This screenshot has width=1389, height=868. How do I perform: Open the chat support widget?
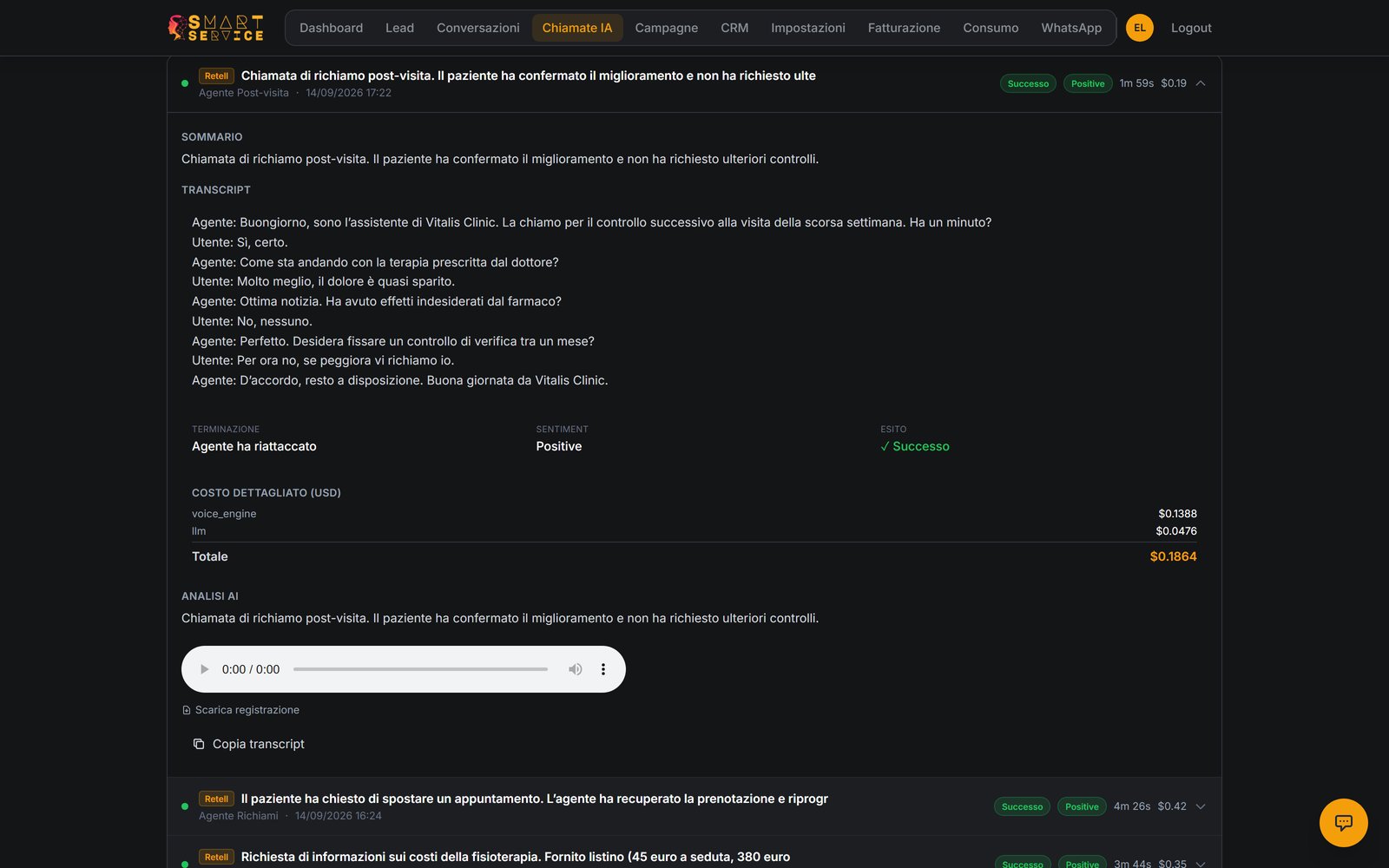point(1343,822)
